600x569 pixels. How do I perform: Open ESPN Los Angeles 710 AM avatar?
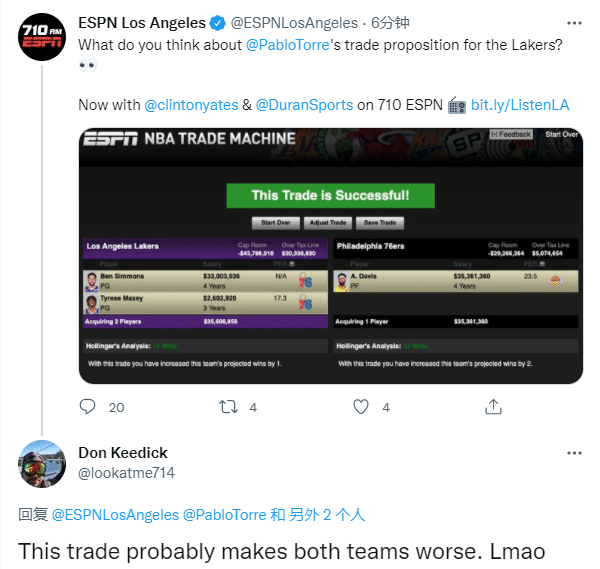42,37
